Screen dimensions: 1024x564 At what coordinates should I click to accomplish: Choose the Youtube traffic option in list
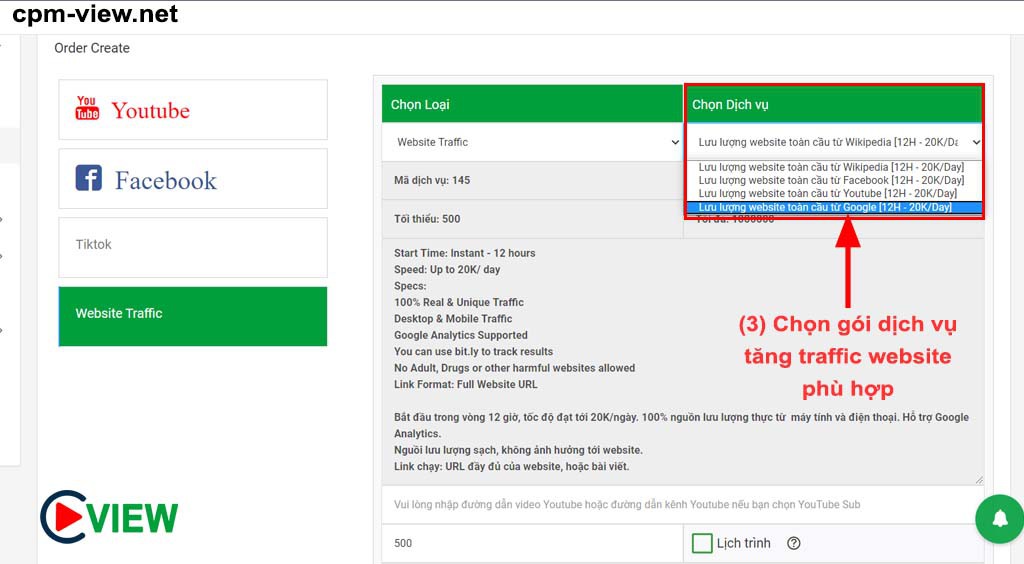[x=827, y=193]
